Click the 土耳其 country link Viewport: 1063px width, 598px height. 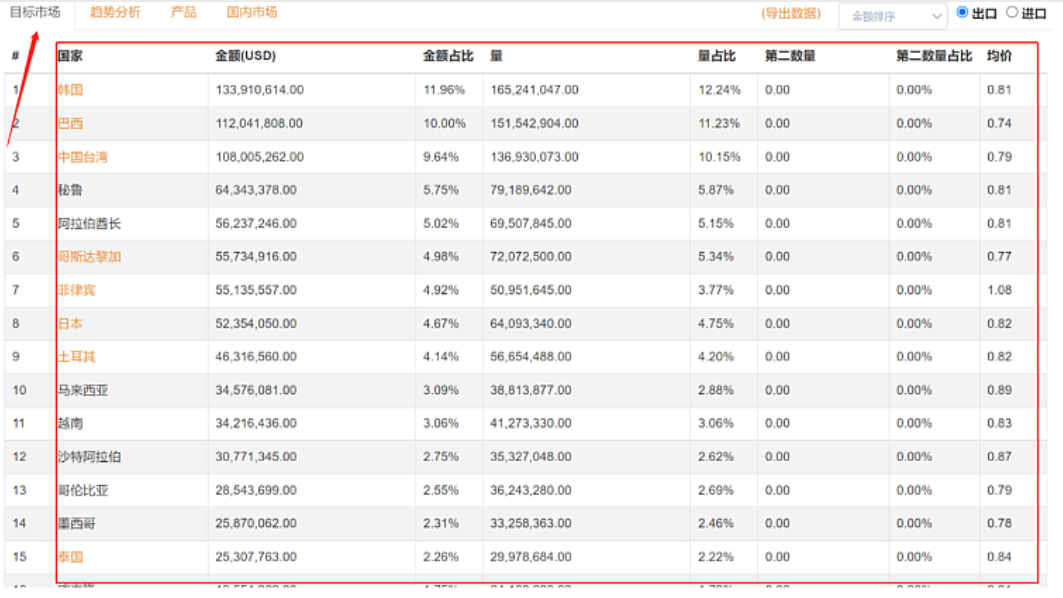point(76,357)
